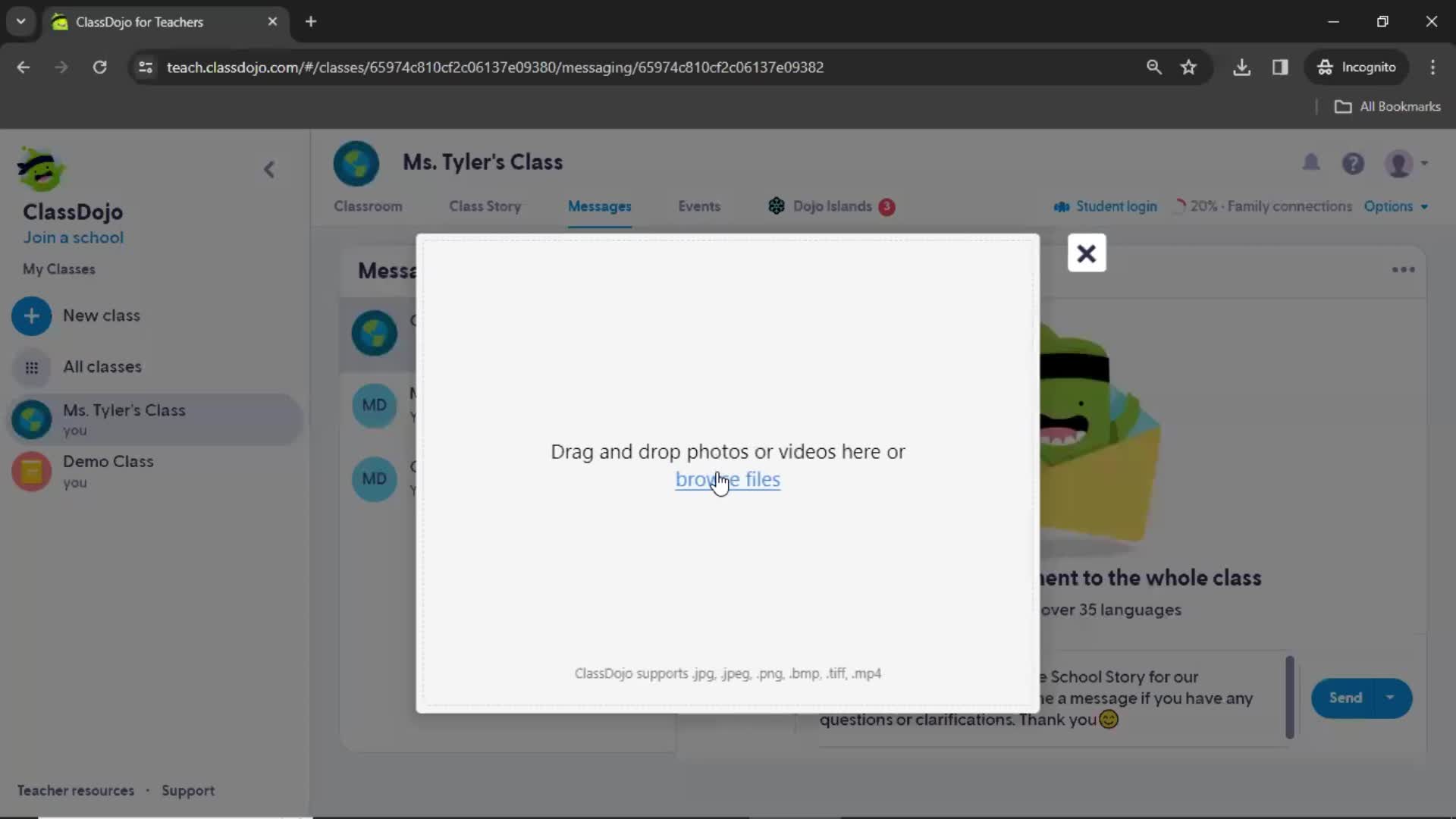Expand the Options dropdown
Image resolution: width=1456 pixels, height=819 pixels.
(x=1395, y=206)
